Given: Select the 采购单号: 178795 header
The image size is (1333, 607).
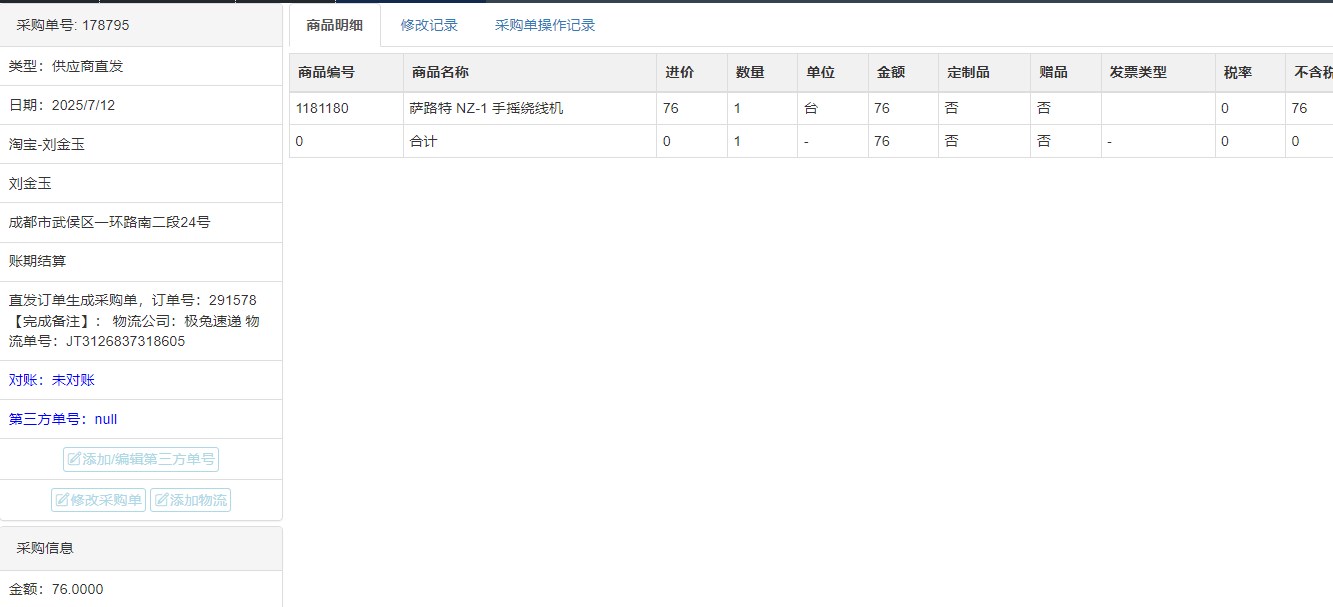Looking at the screenshot, I should (x=141, y=25).
